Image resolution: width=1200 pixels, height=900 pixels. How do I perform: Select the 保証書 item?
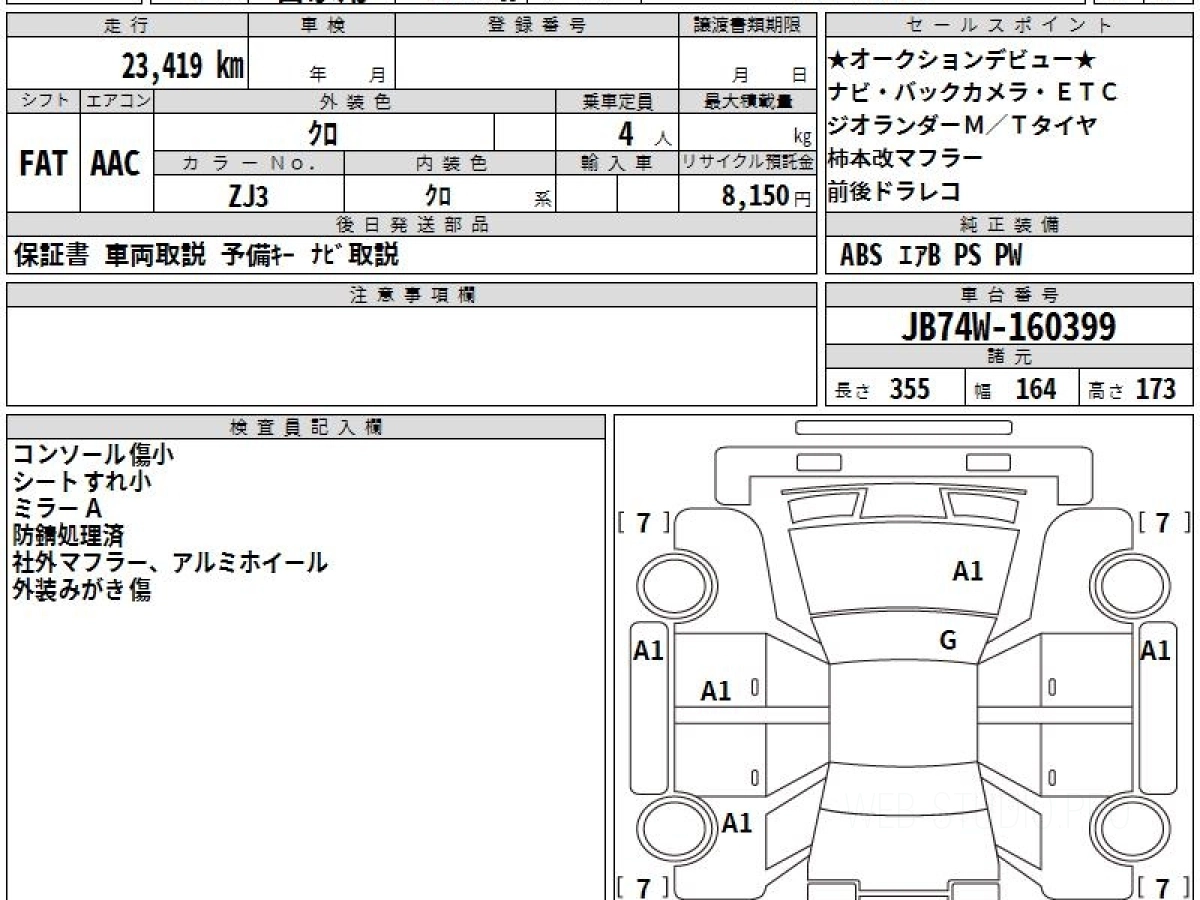pyautogui.click(x=51, y=255)
